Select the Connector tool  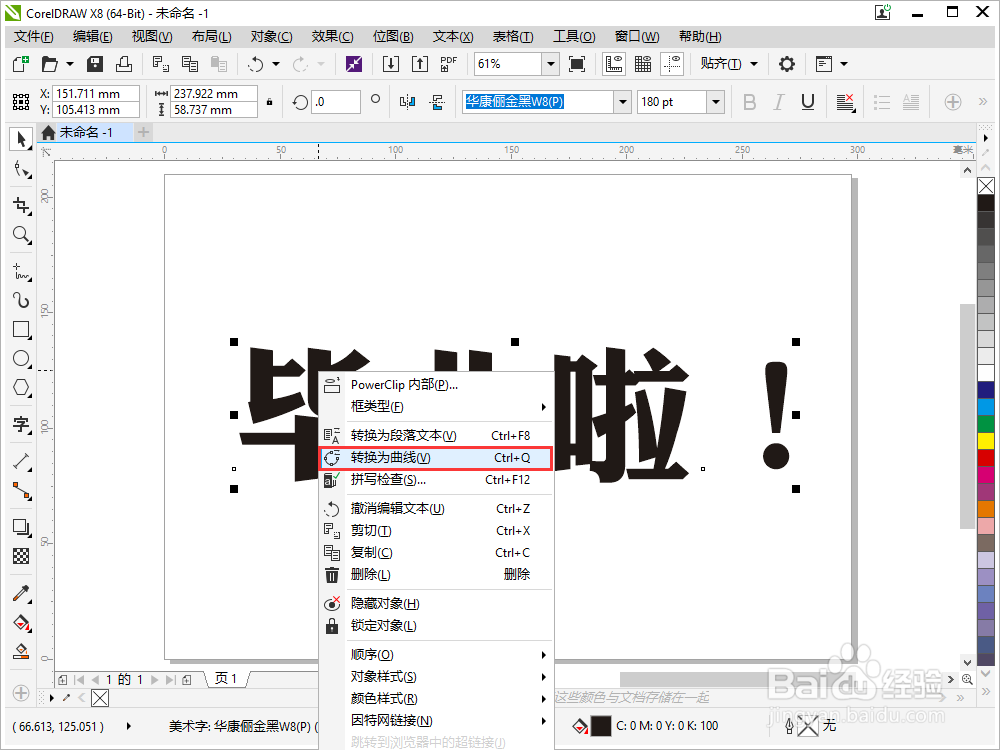tap(21, 490)
